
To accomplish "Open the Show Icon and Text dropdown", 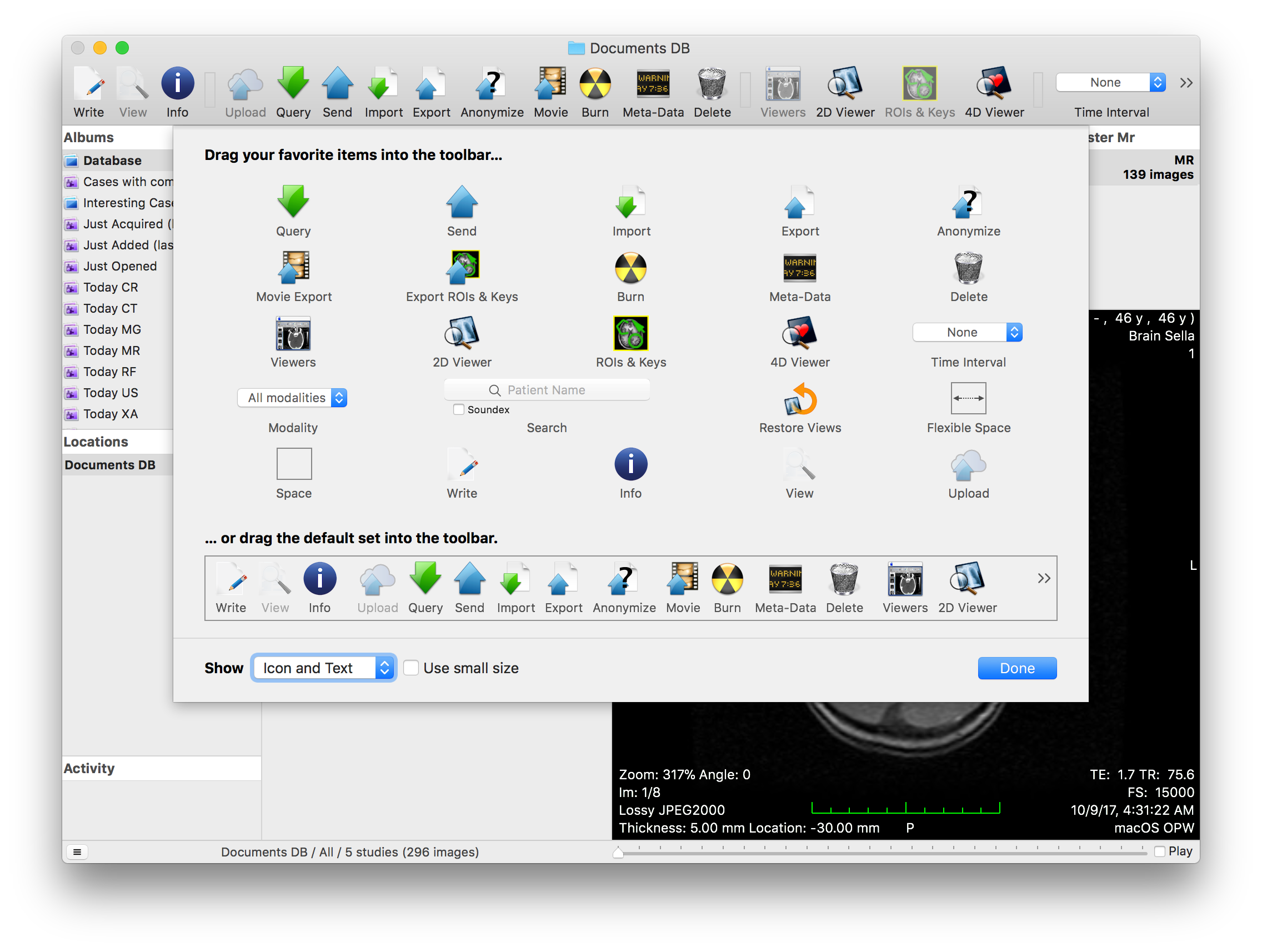I will (323, 668).
